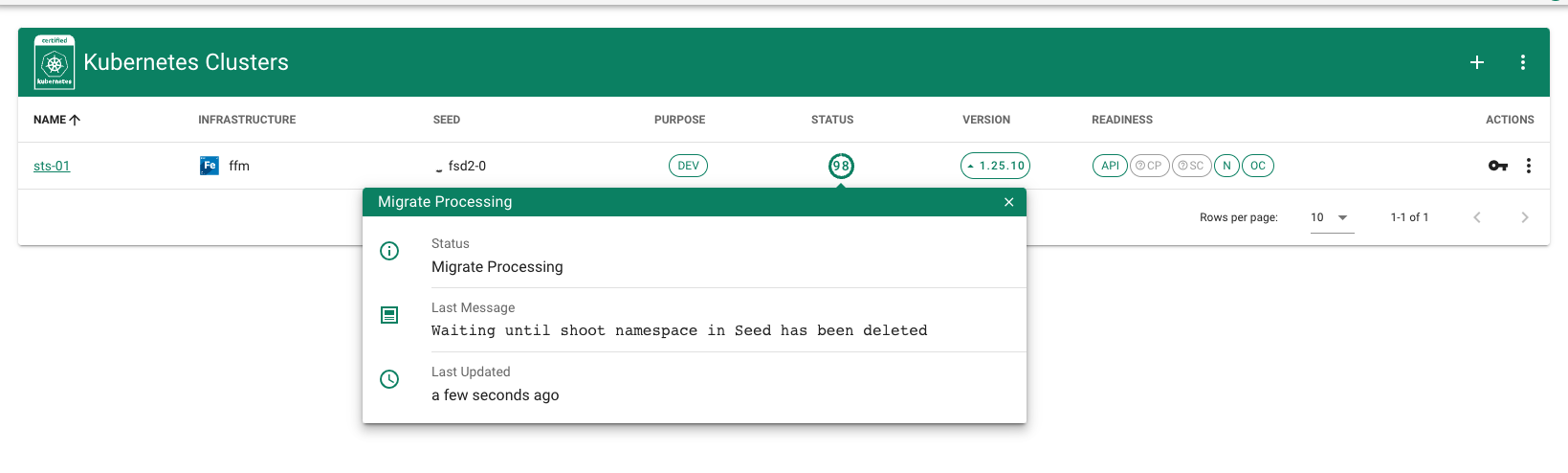Open the sts-01 cluster link
1568x473 pixels.
click(52, 166)
